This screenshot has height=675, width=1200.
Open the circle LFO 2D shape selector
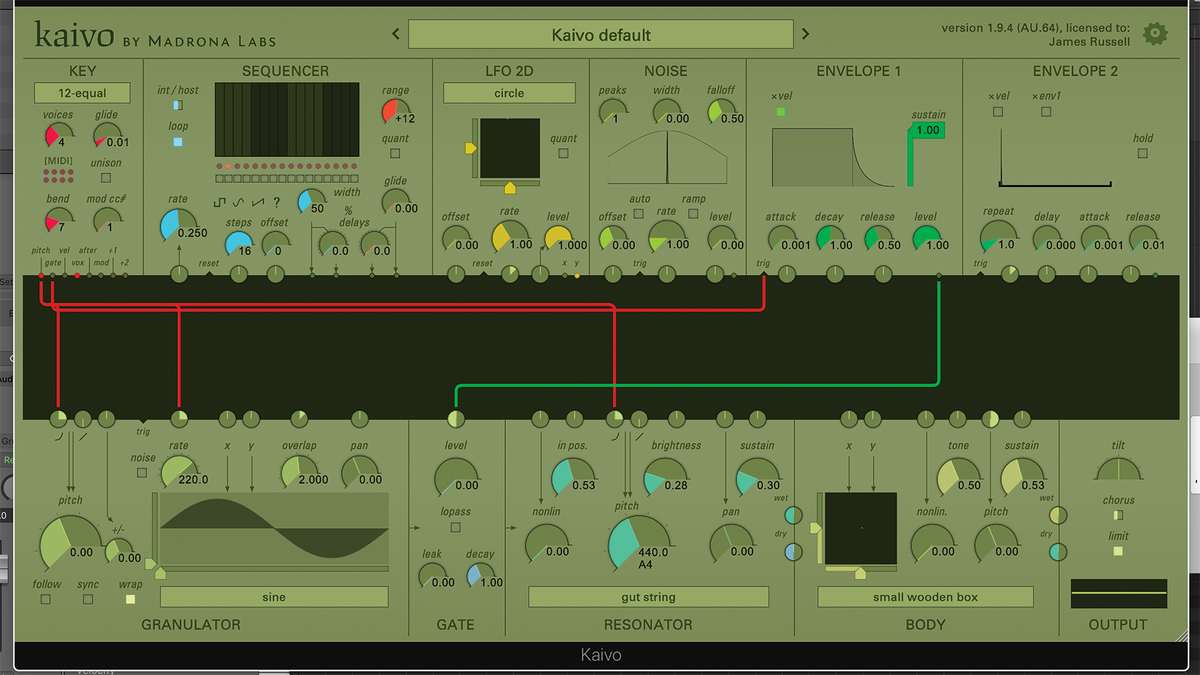pyautogui.click(x=508, y=92)
